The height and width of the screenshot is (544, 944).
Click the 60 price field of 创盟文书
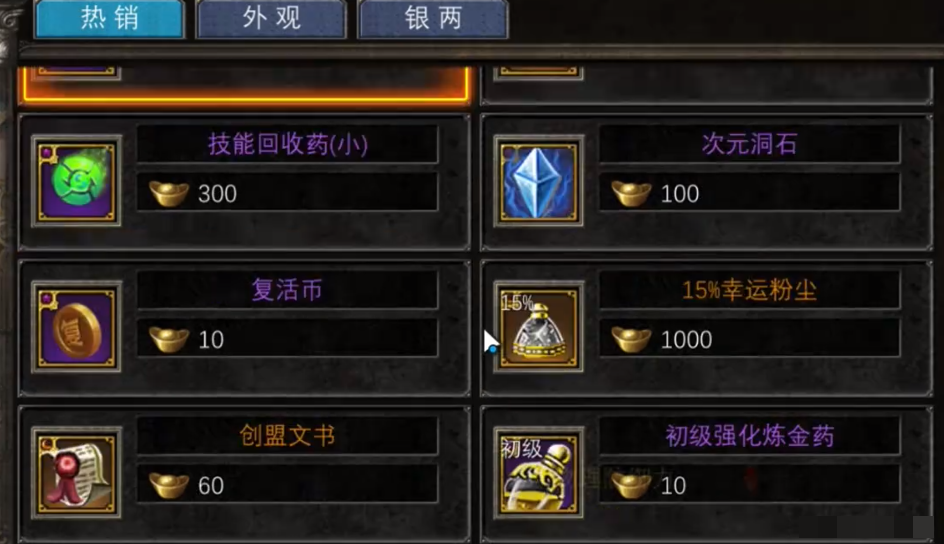click(287, 483)
